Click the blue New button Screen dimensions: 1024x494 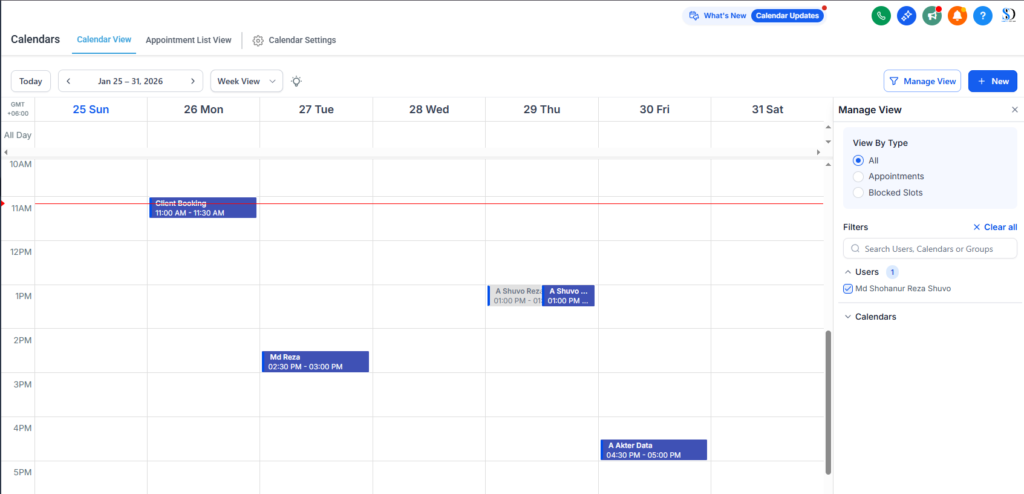click(x=992, y=81)
